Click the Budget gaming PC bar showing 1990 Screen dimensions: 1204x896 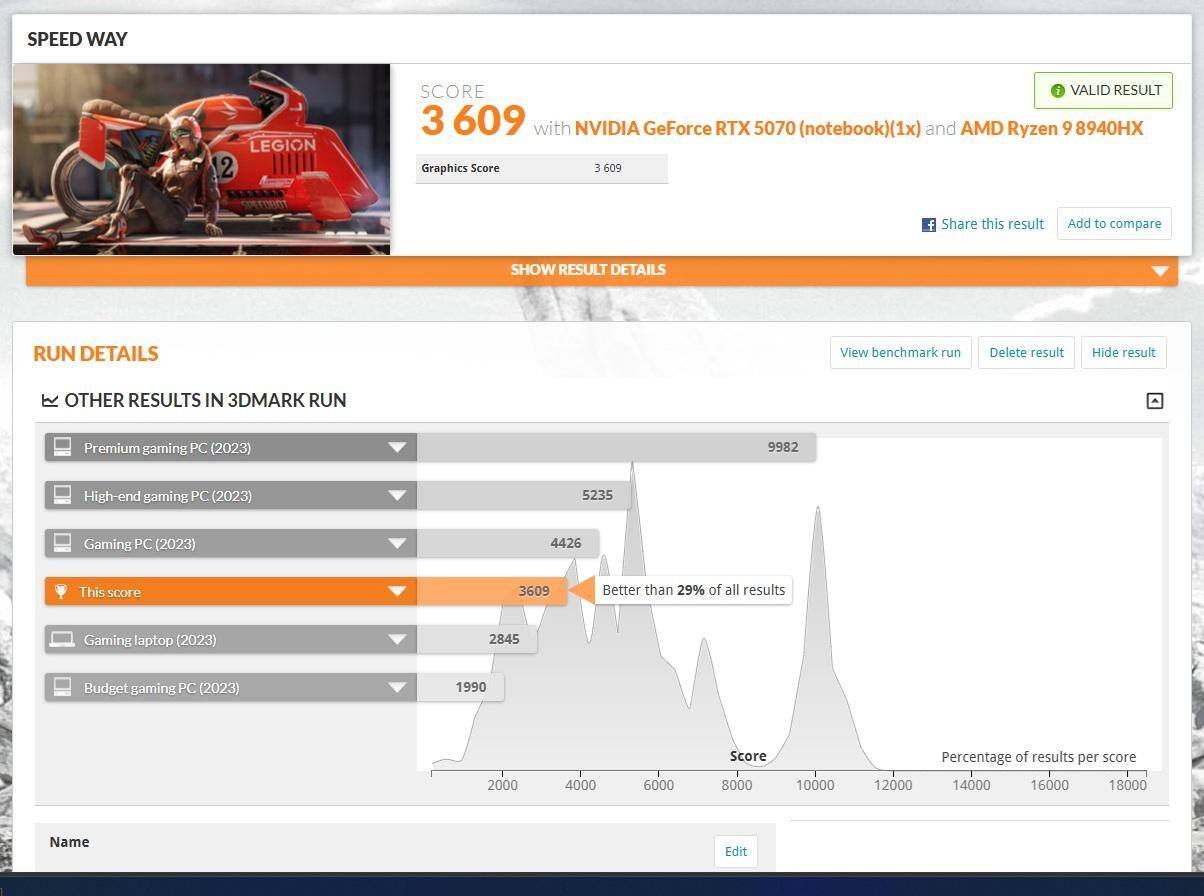pos(460,687)
